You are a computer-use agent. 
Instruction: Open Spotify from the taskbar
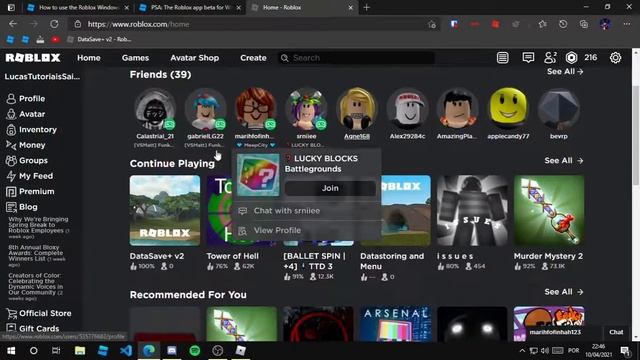point(195,351)
